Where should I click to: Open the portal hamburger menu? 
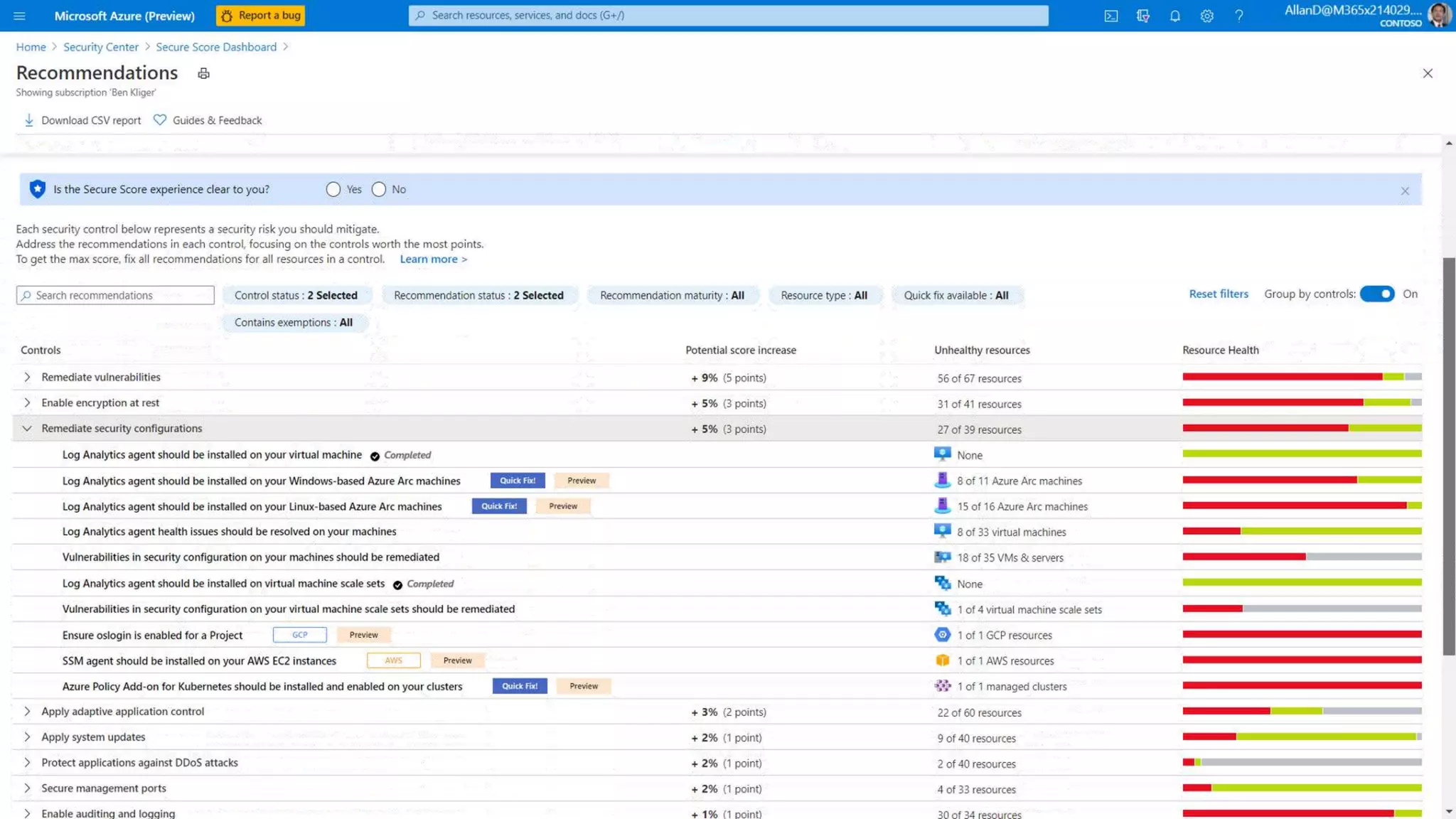19,16
